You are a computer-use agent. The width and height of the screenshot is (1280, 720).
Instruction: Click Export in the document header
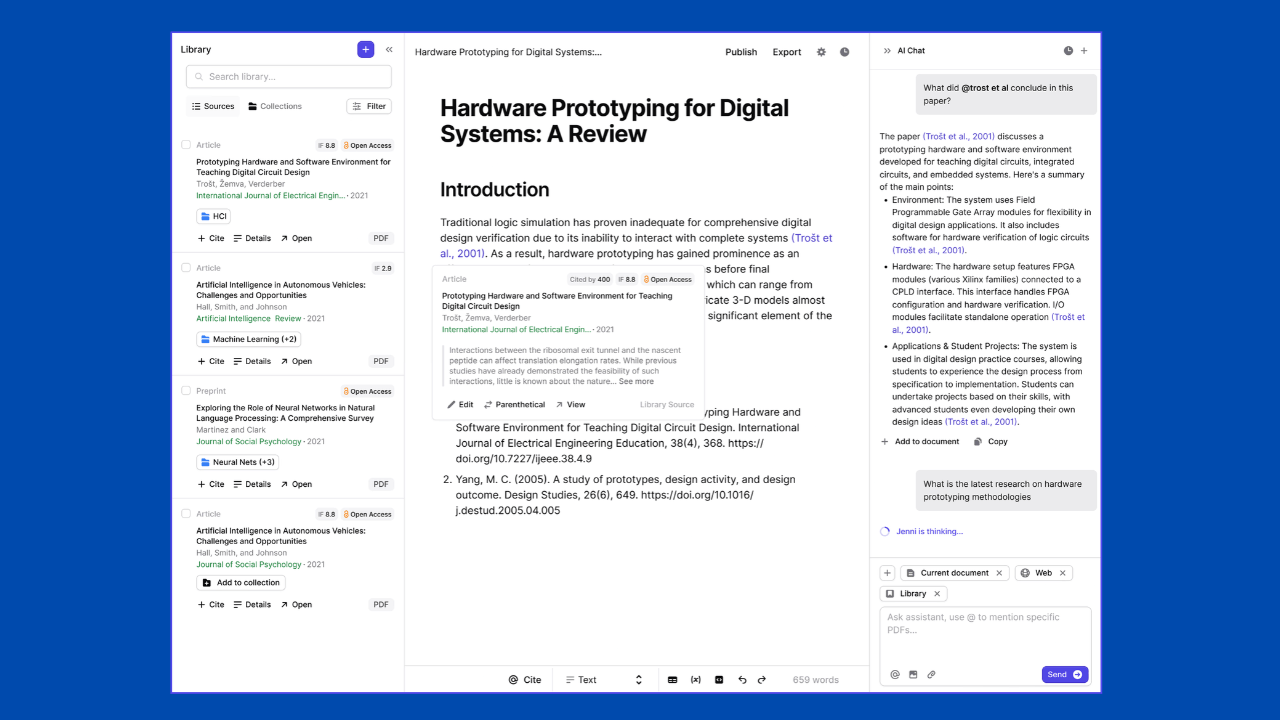tap(787, 52)
